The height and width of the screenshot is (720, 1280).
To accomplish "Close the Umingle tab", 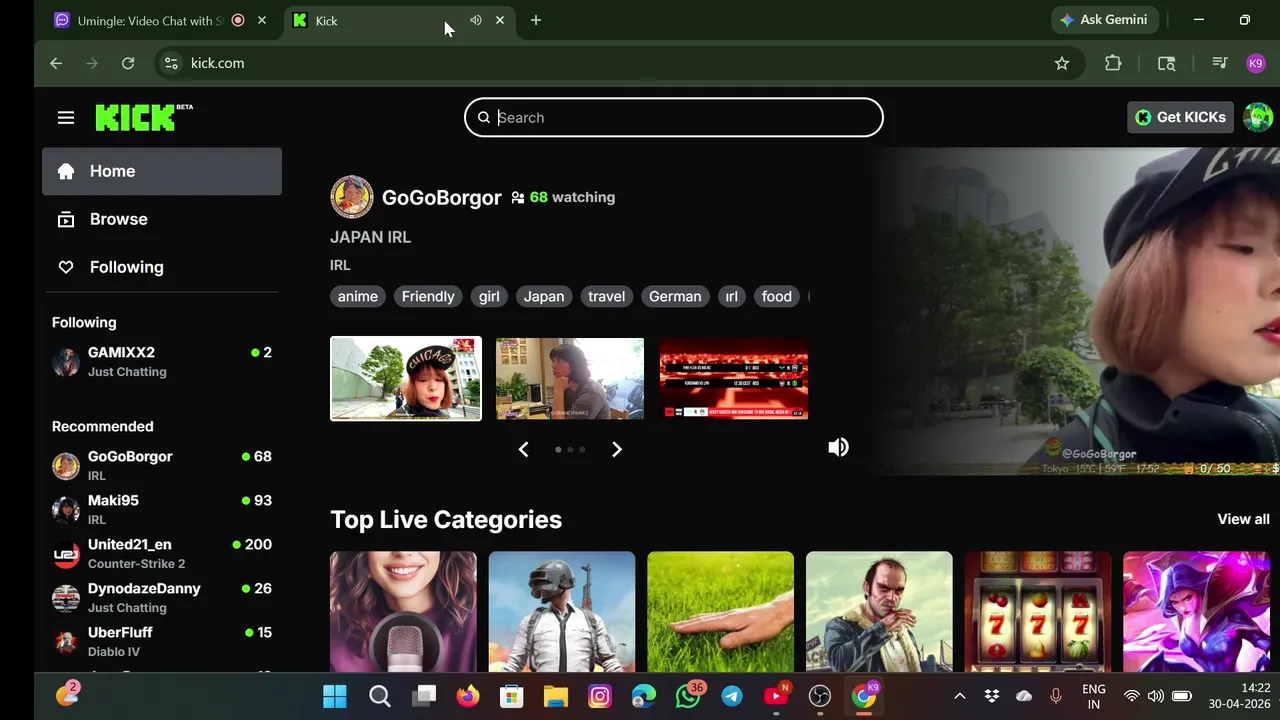I will (x=262, y=20).
